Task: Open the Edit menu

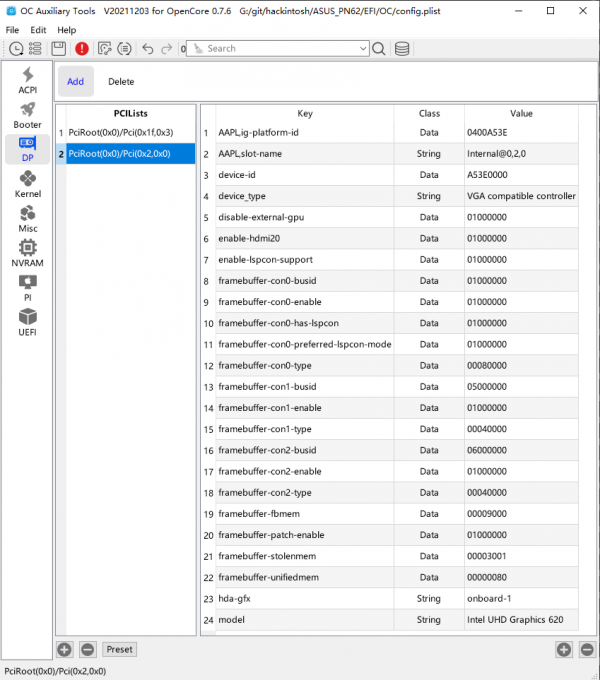Action: 38,30
